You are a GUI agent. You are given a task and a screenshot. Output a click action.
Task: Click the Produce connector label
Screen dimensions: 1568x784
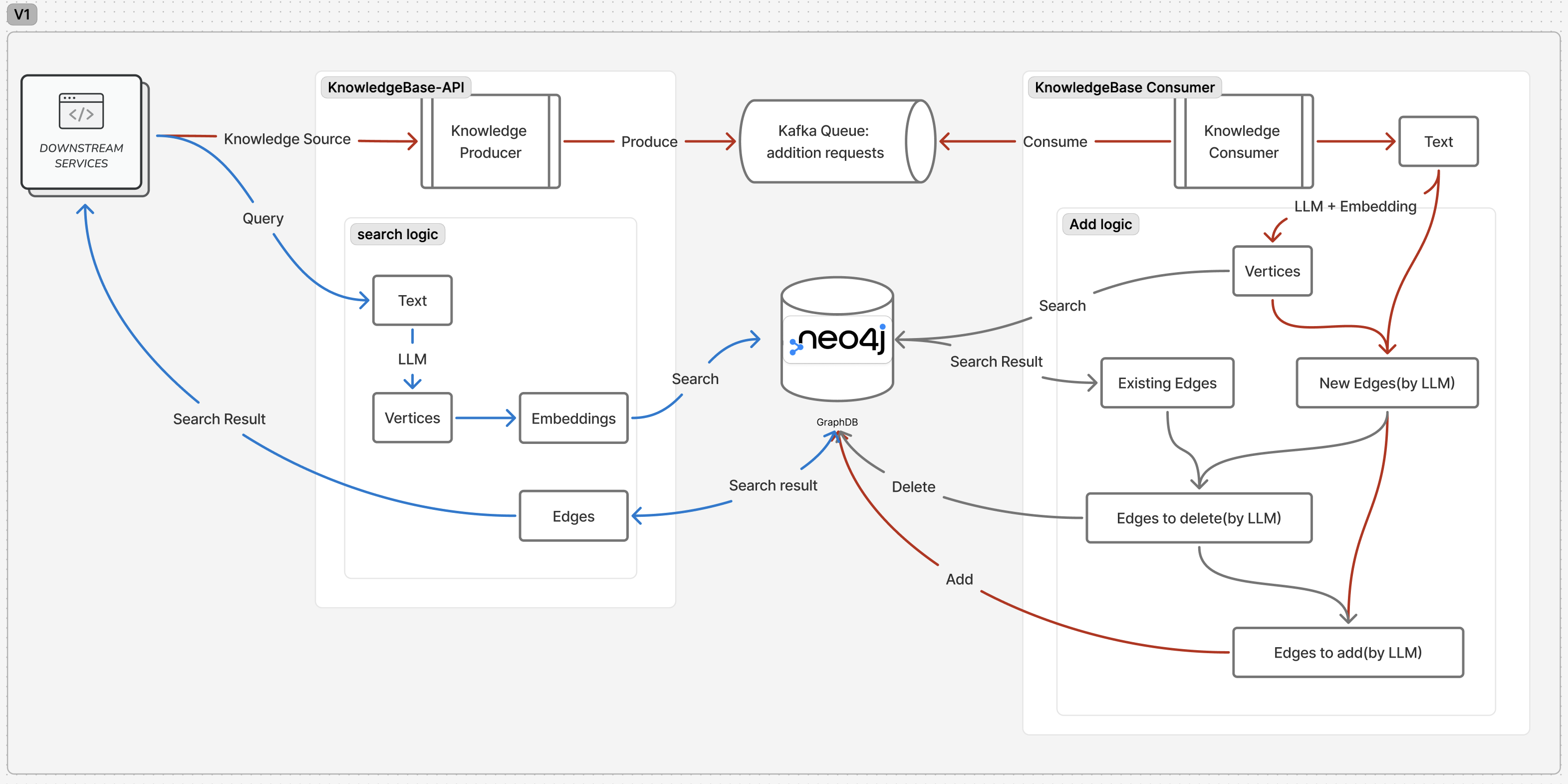point(649,142)
